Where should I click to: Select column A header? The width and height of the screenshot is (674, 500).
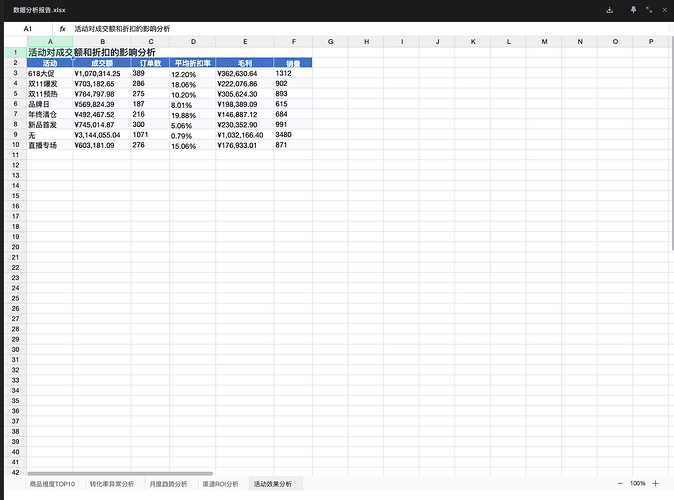50,42
